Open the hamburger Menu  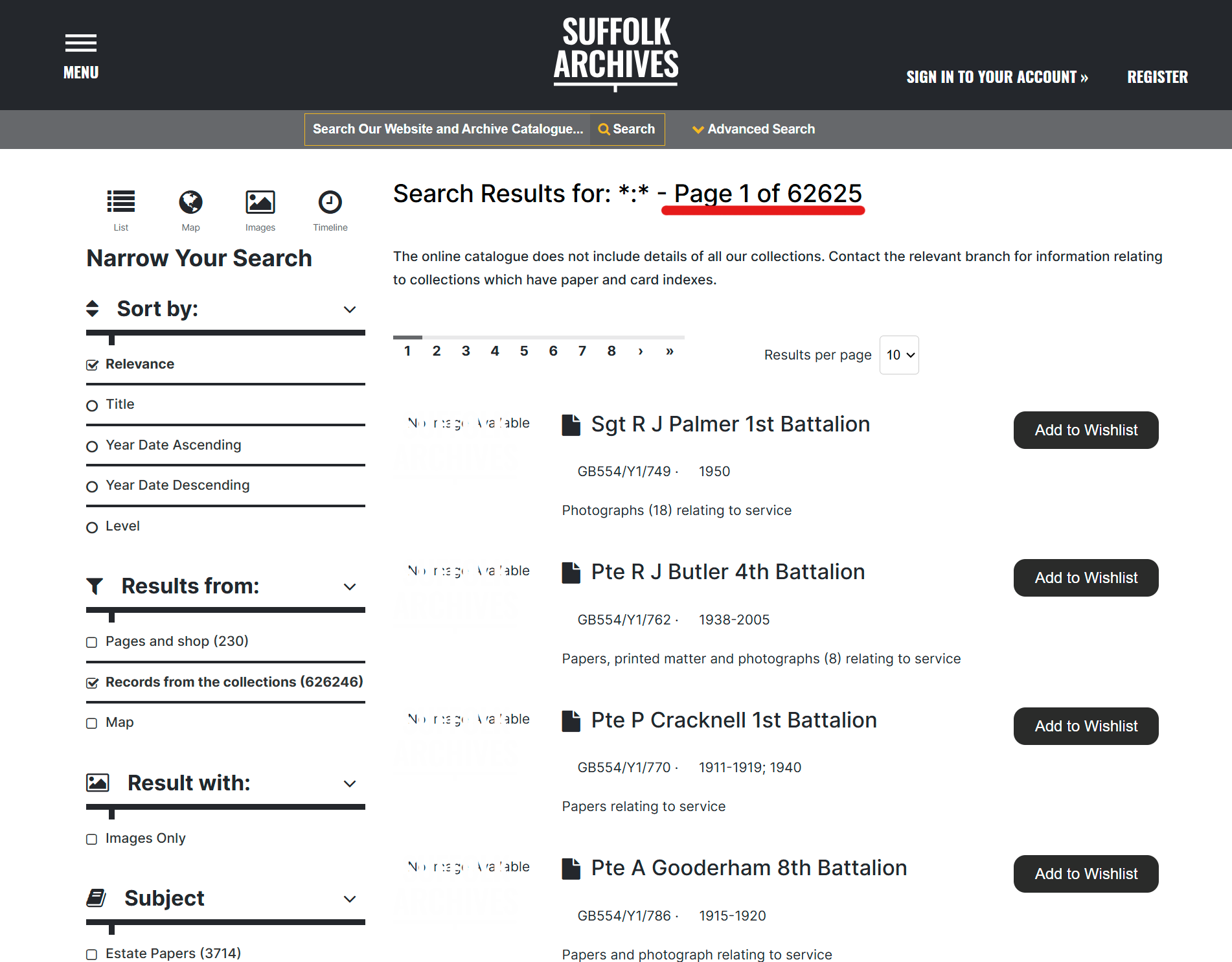[x=81, y=41]
